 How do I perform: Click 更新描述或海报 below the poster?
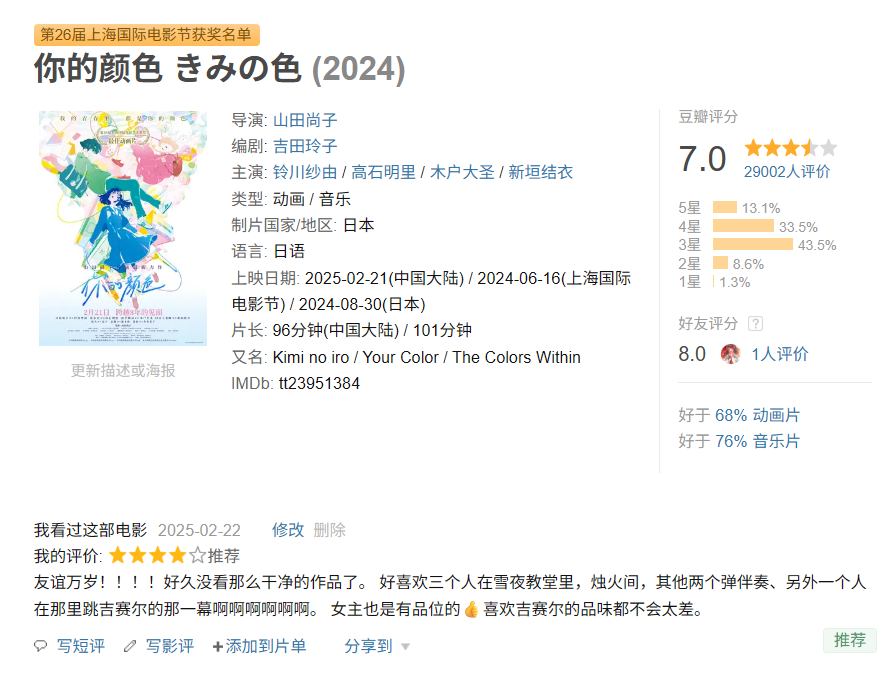click(123, 370)
